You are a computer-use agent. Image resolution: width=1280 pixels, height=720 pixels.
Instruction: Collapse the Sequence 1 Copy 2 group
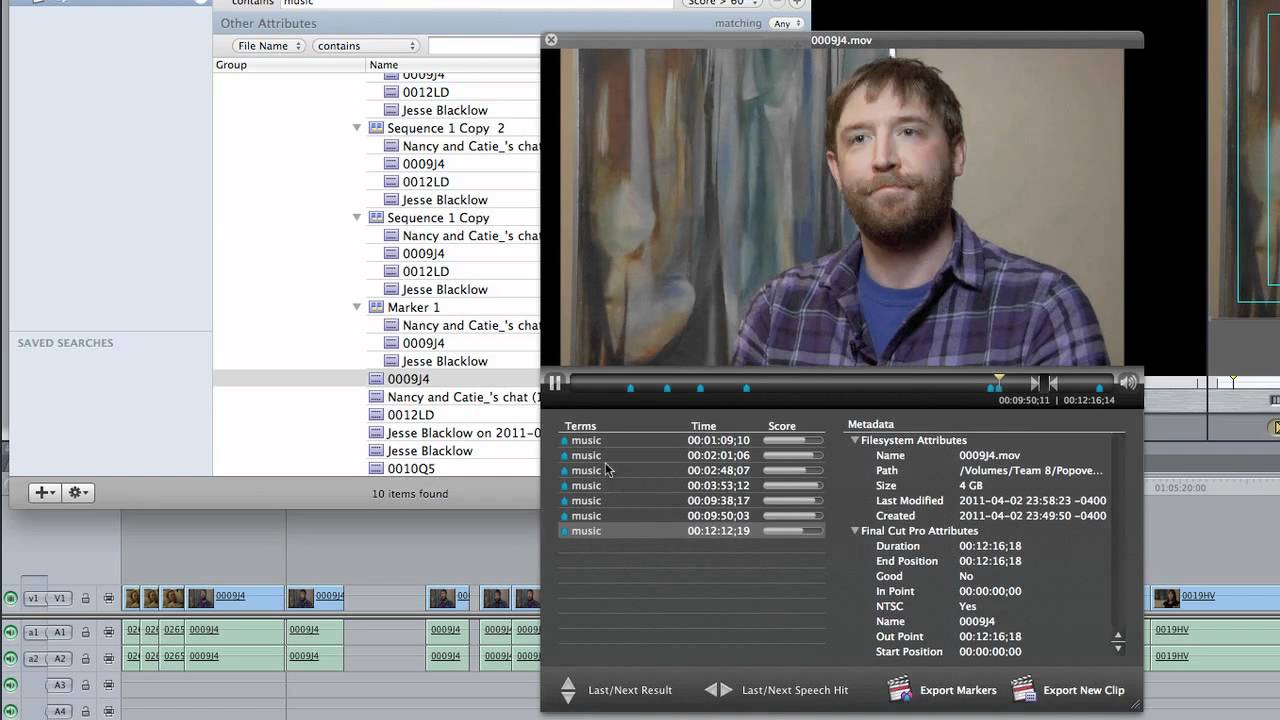pos(356,128)
